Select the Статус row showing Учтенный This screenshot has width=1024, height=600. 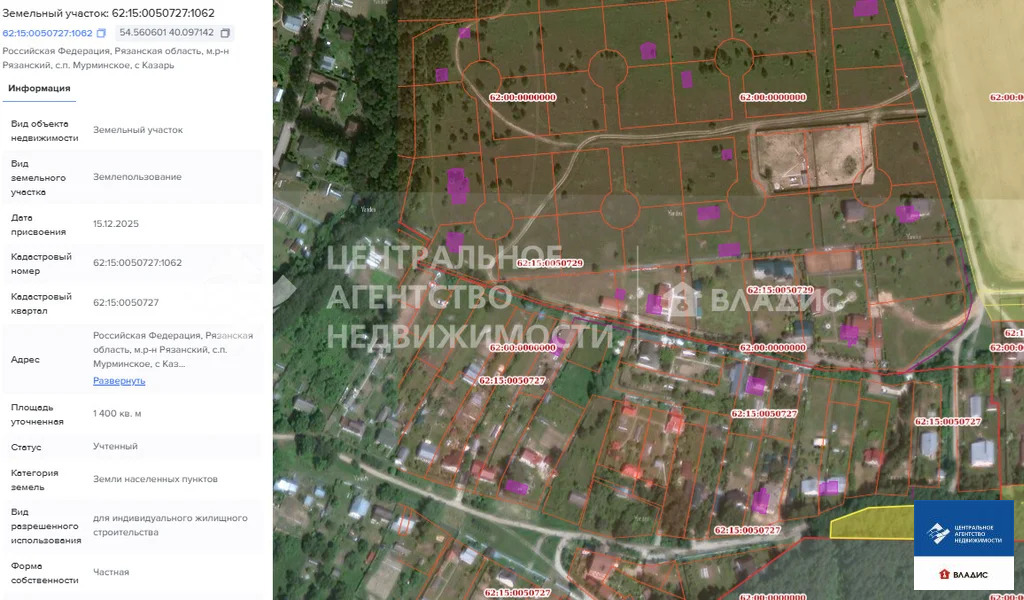[115, 446]
